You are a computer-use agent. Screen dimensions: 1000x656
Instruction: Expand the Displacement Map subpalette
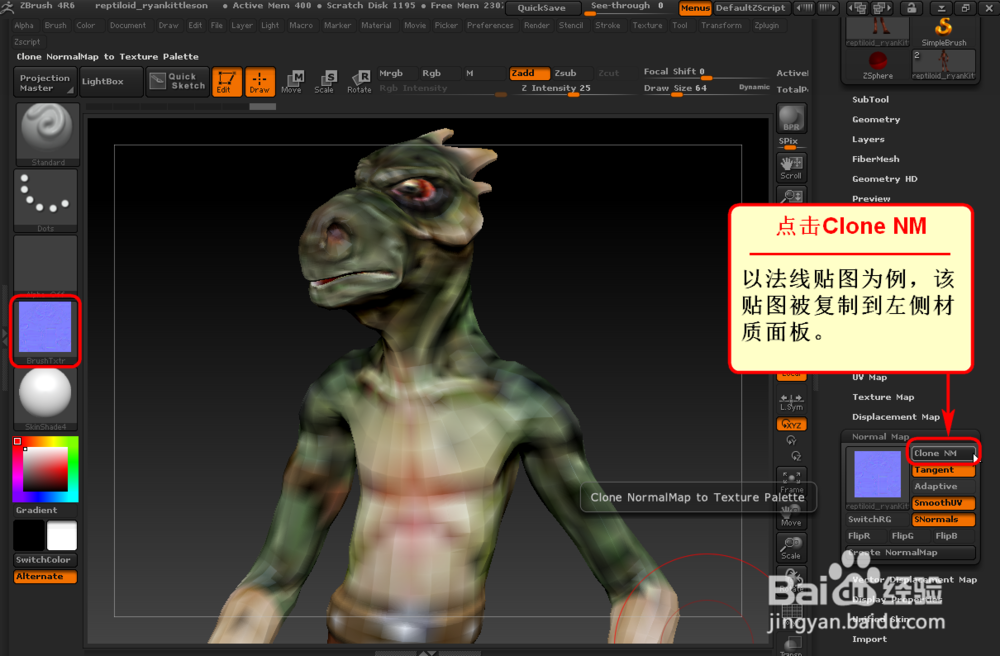coord(895,417)
